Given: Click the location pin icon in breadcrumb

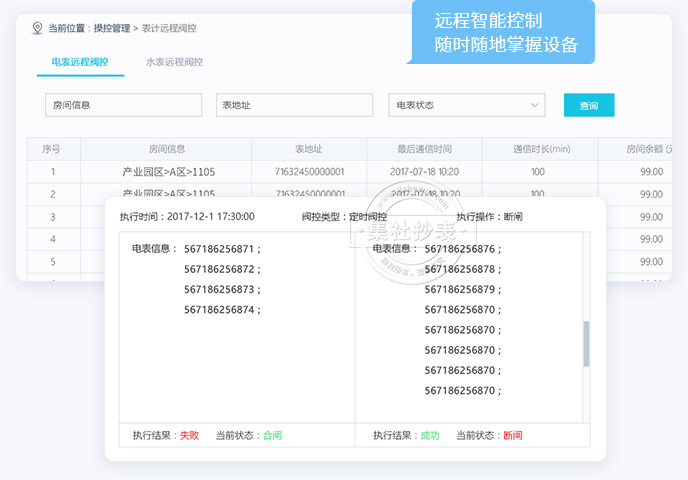Looking at the screenshot, I should [x=38, y=28].
